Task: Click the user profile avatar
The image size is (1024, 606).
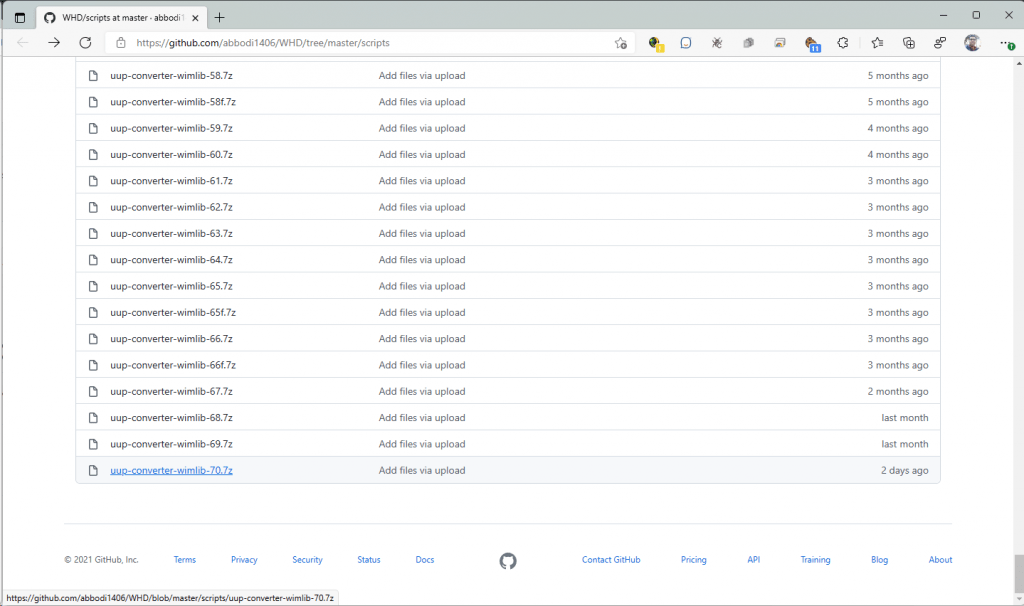Action: tap(971, 43)
